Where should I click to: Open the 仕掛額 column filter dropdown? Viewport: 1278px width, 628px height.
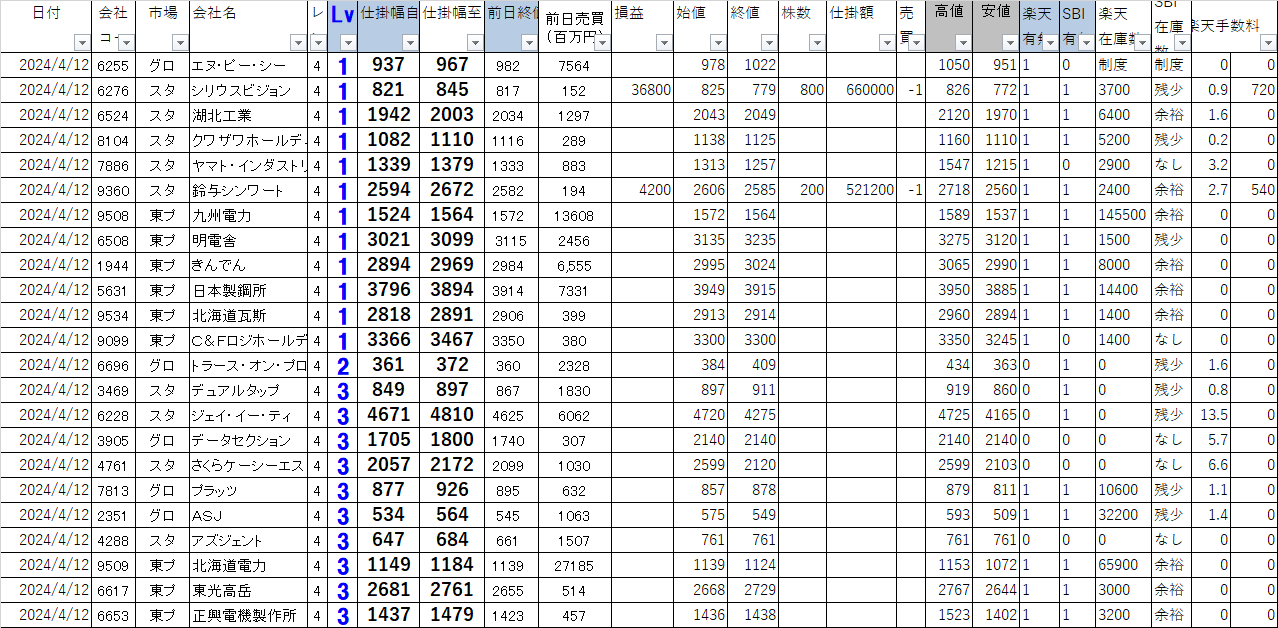point(887,43)
